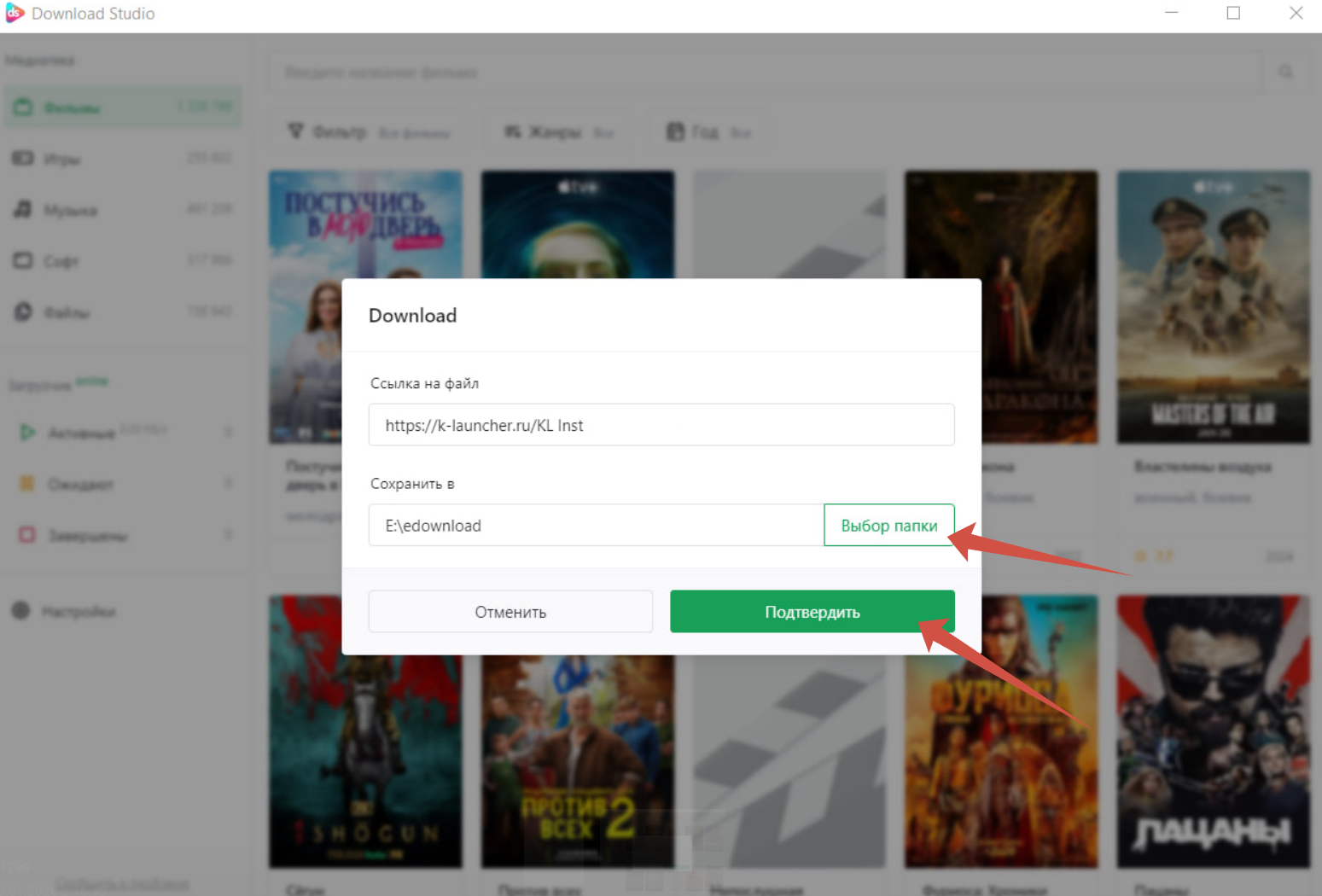Click the Ссылка на файл URL field

[x=661, y=425]
